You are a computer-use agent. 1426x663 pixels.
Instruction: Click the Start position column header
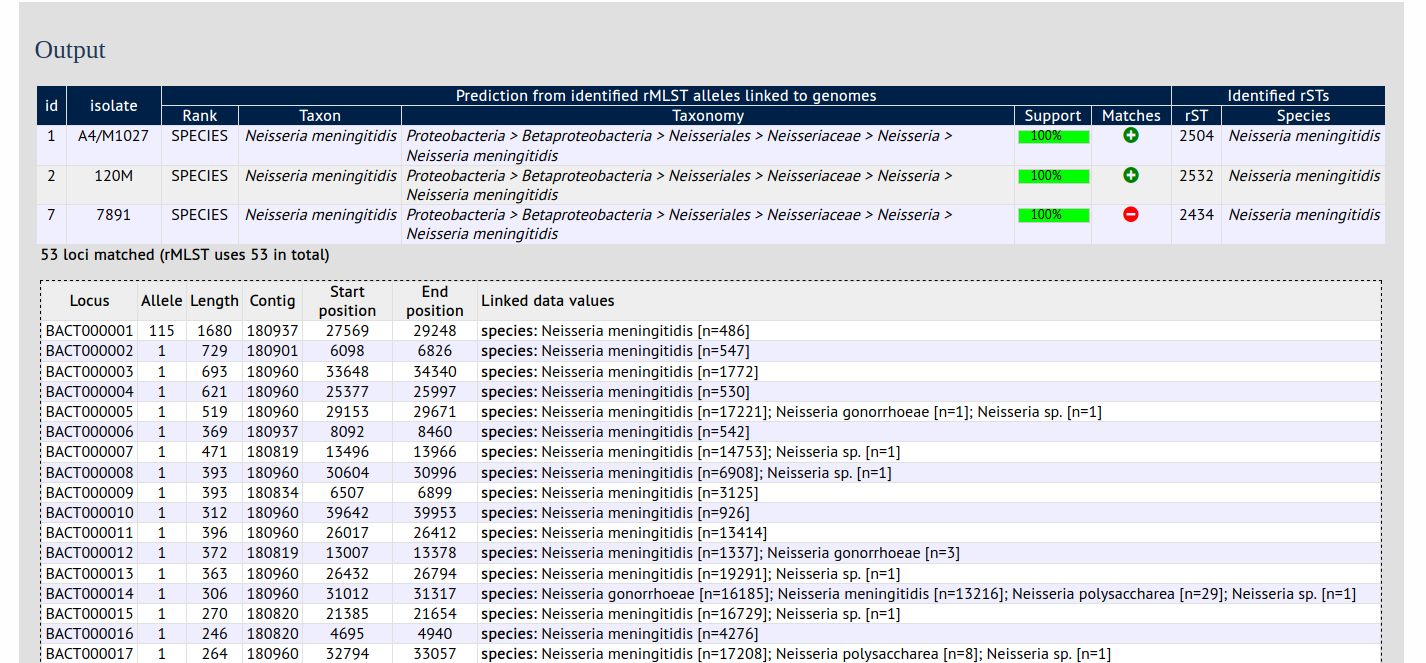(x=347, y=301)
